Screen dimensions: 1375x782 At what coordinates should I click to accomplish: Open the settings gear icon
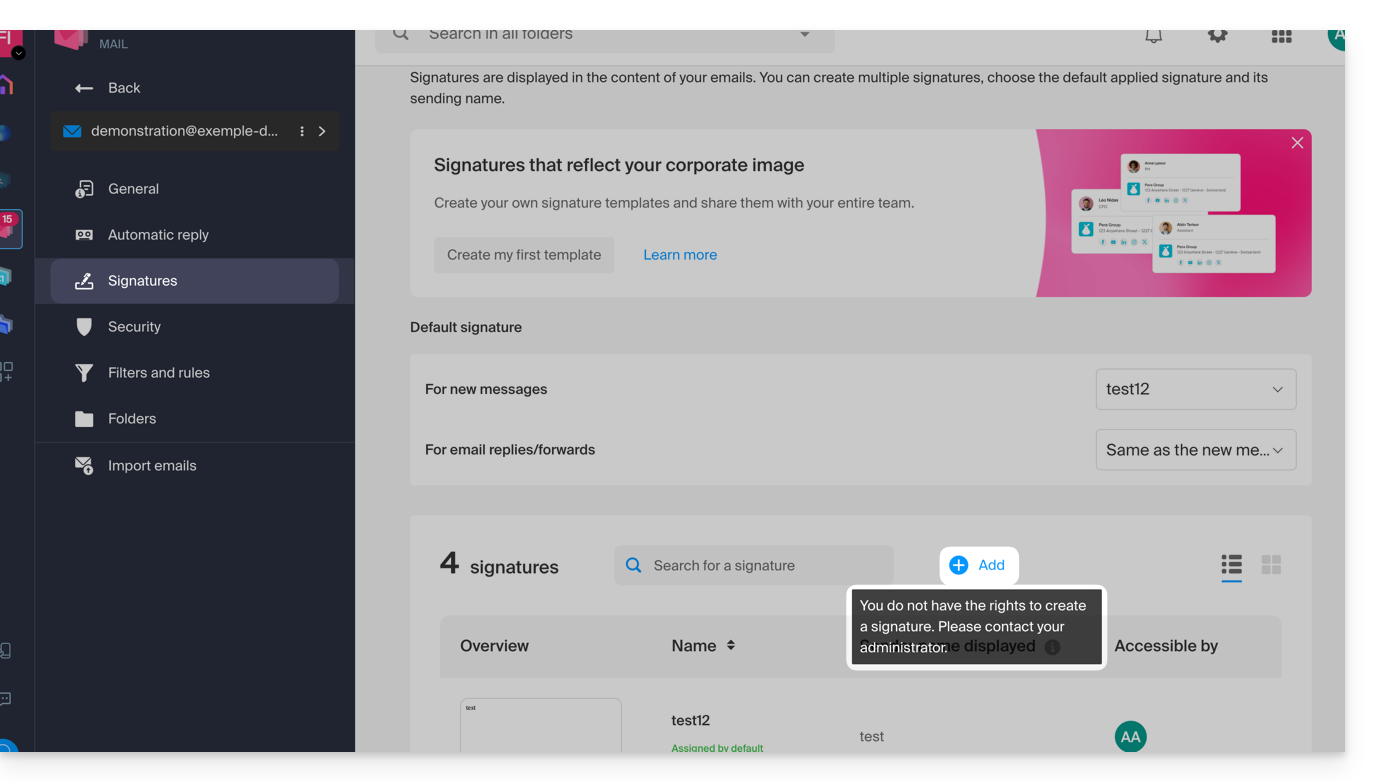coord(1217,36)
